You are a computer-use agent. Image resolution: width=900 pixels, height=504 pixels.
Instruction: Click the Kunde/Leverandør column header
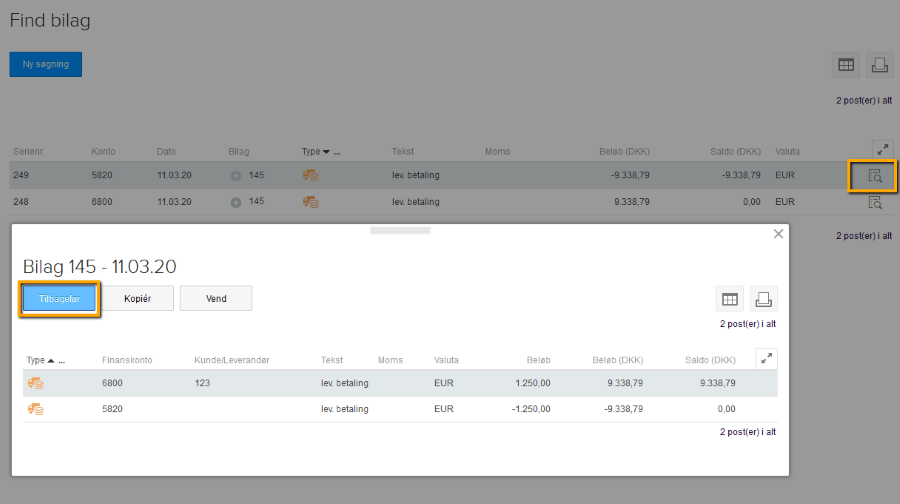(232, 360)
